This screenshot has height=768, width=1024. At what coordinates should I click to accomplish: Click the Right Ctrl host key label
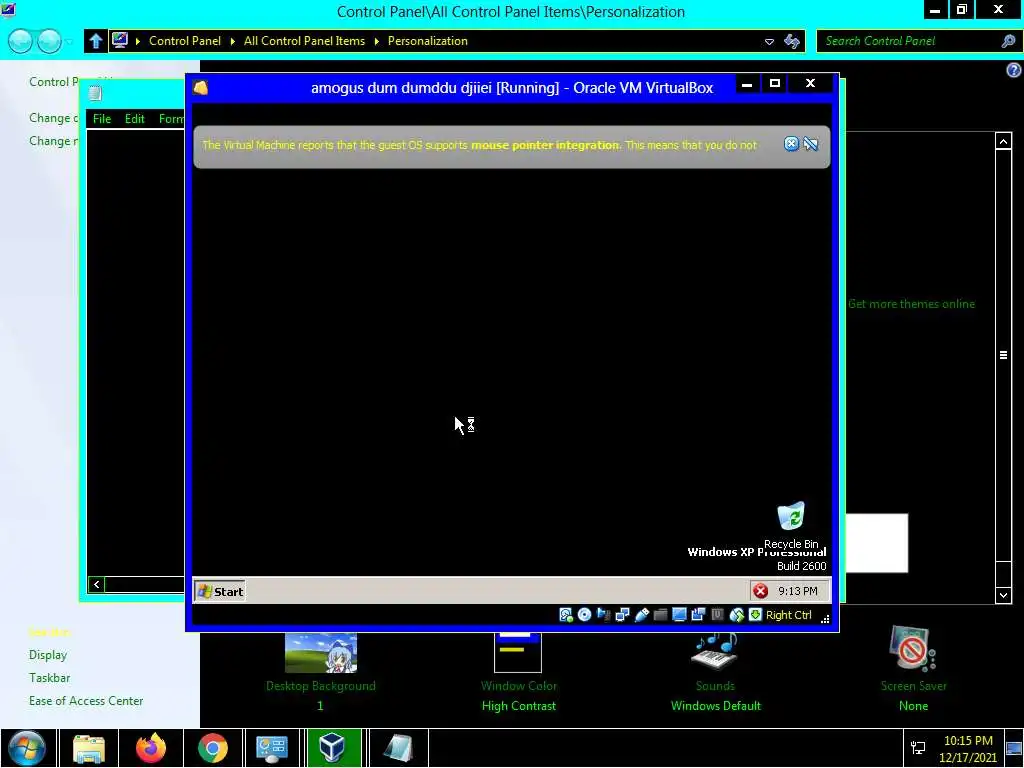point(788,615)
